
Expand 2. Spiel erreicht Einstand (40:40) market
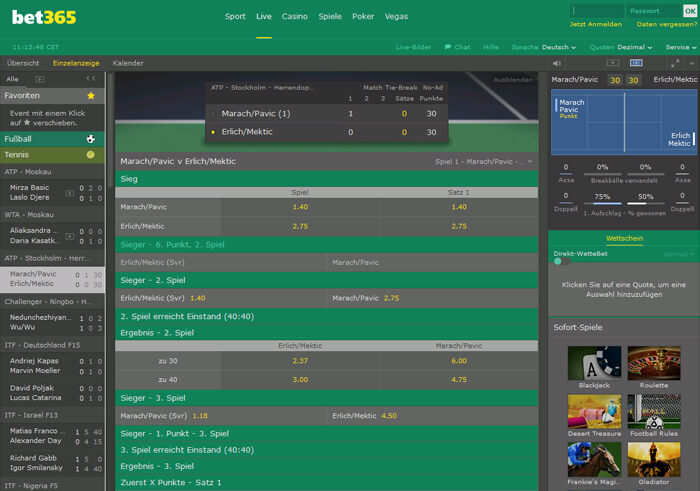click(326, 316)
